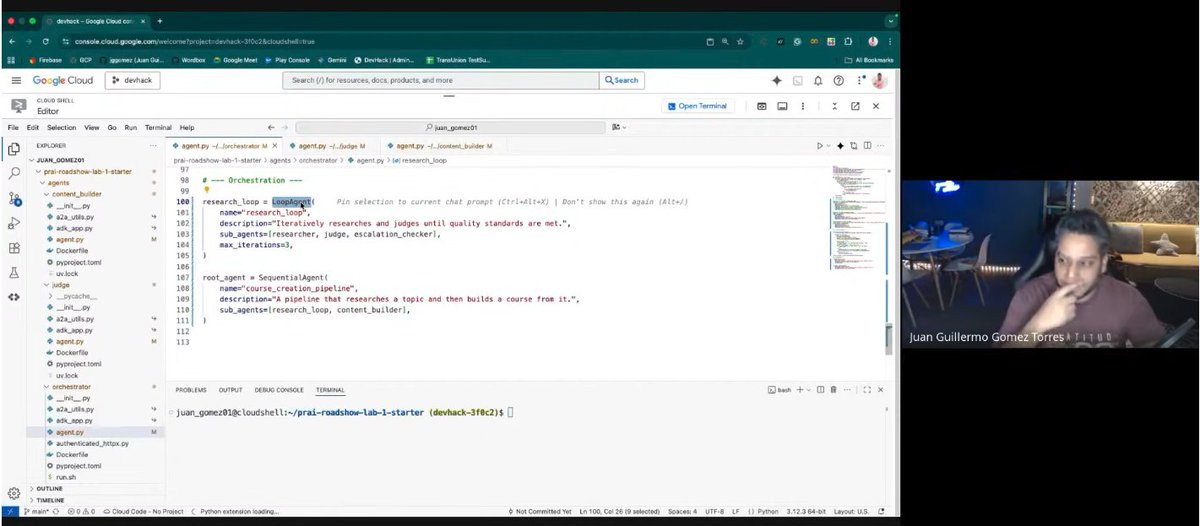Open the Run menu
1200x526 pixels.
[x=131, y=128]
